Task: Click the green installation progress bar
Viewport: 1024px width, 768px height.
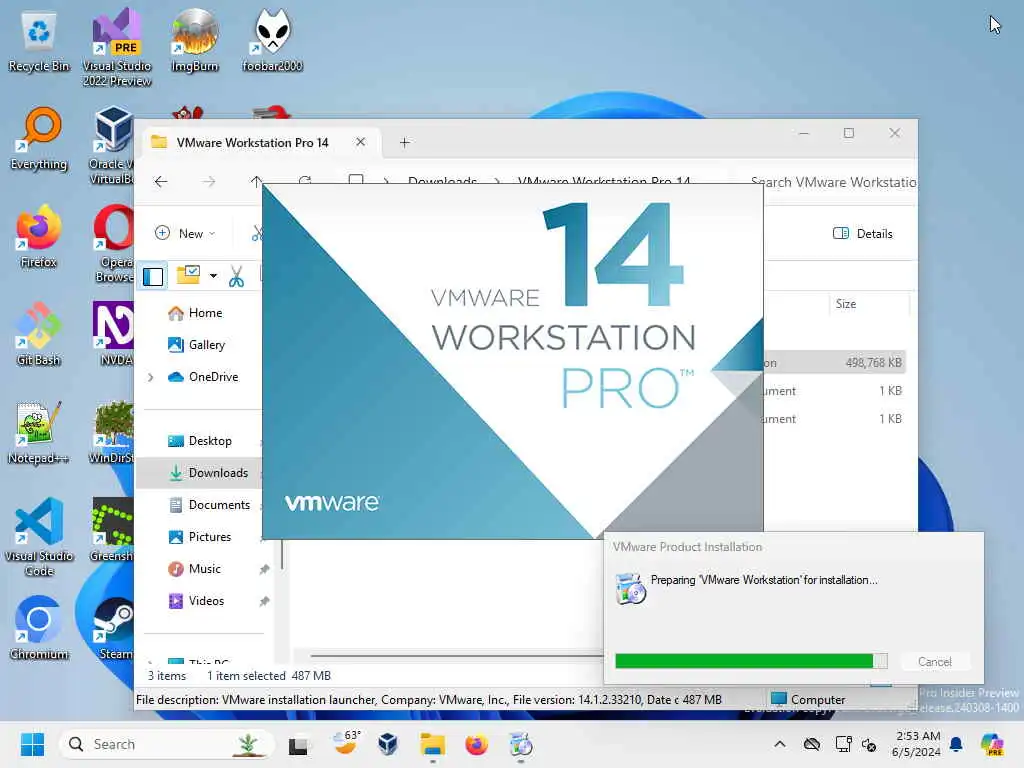Action: click(751, 661)
